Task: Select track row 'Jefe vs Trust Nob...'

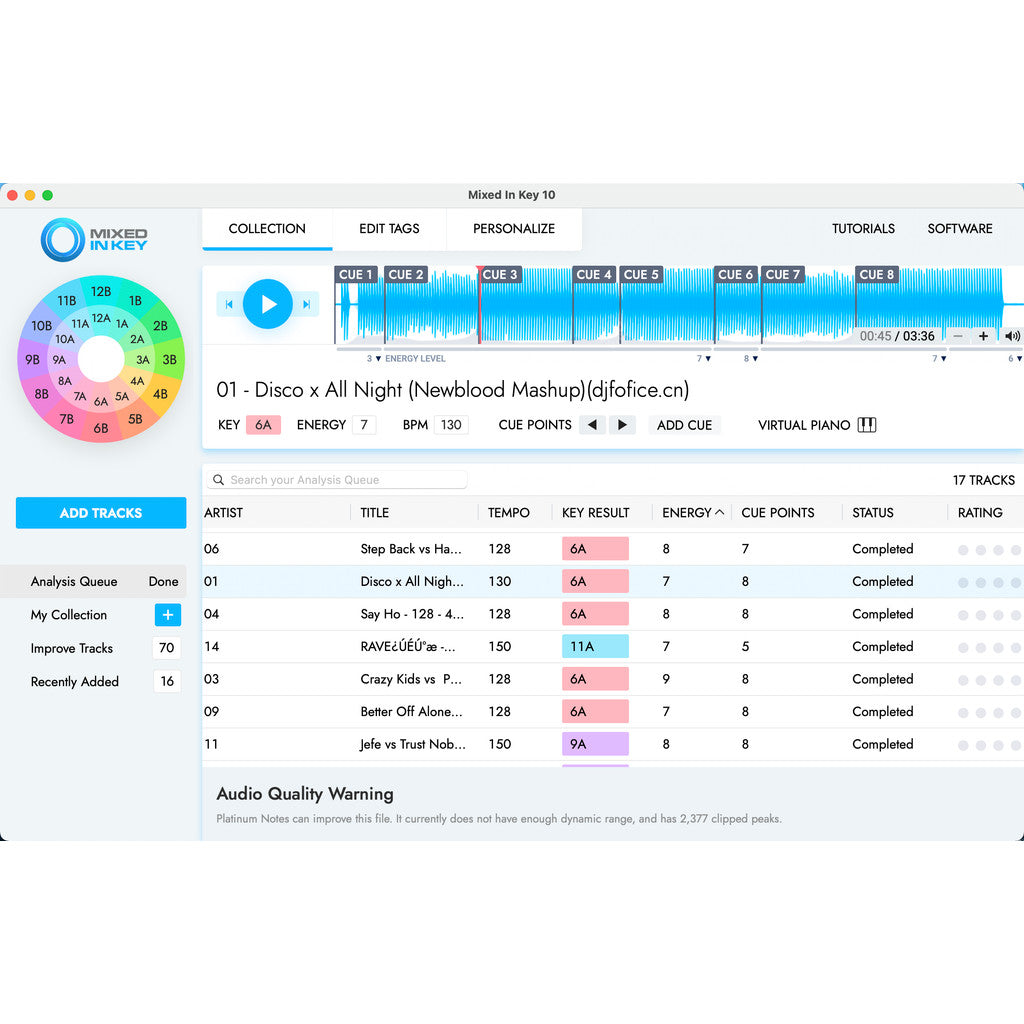Action: coord(613,744)
